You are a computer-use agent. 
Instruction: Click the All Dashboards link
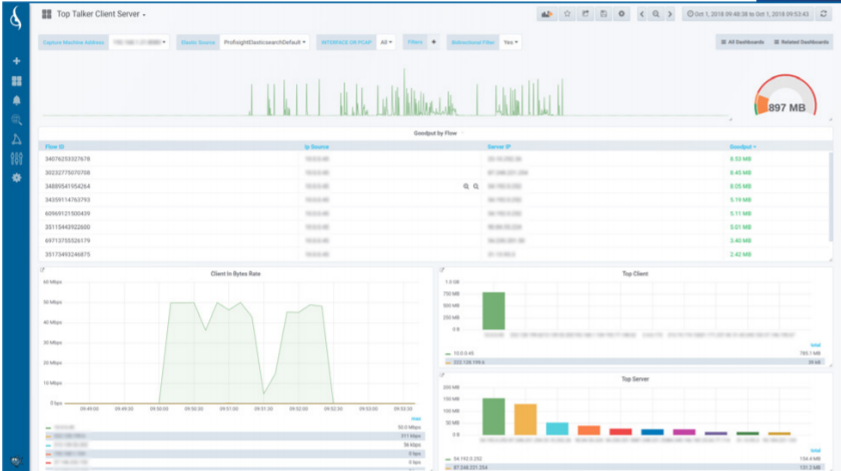[x=742, y=42]
